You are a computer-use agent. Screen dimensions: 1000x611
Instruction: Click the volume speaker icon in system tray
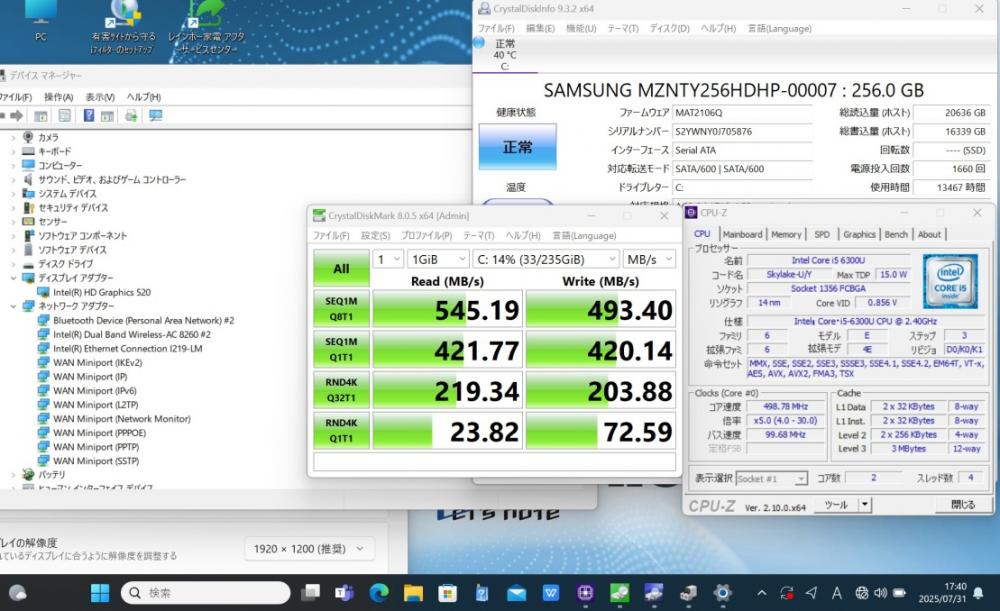click(881, 593)
